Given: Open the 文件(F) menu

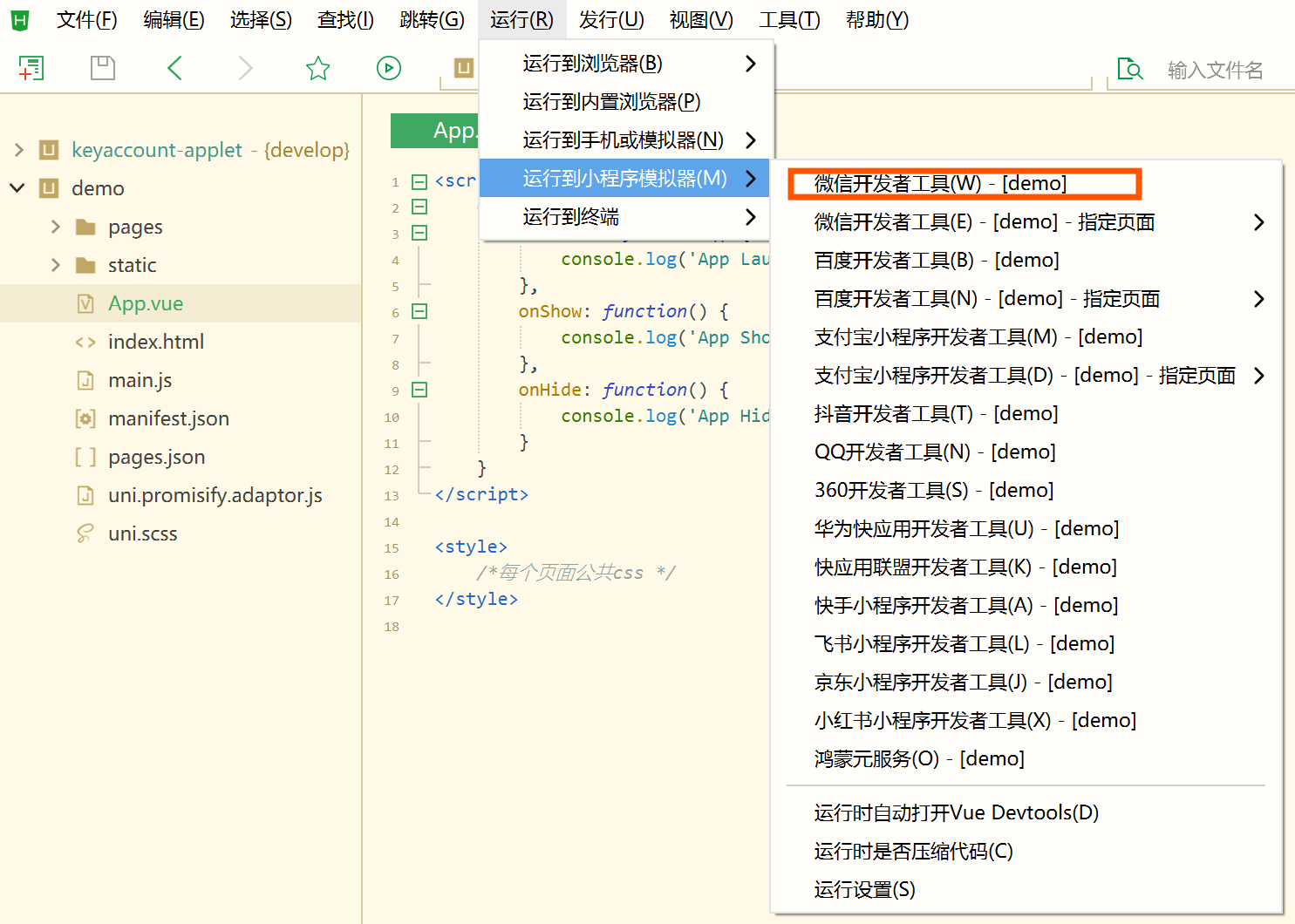Looking at the screenshot, I should tap(86, 19).
